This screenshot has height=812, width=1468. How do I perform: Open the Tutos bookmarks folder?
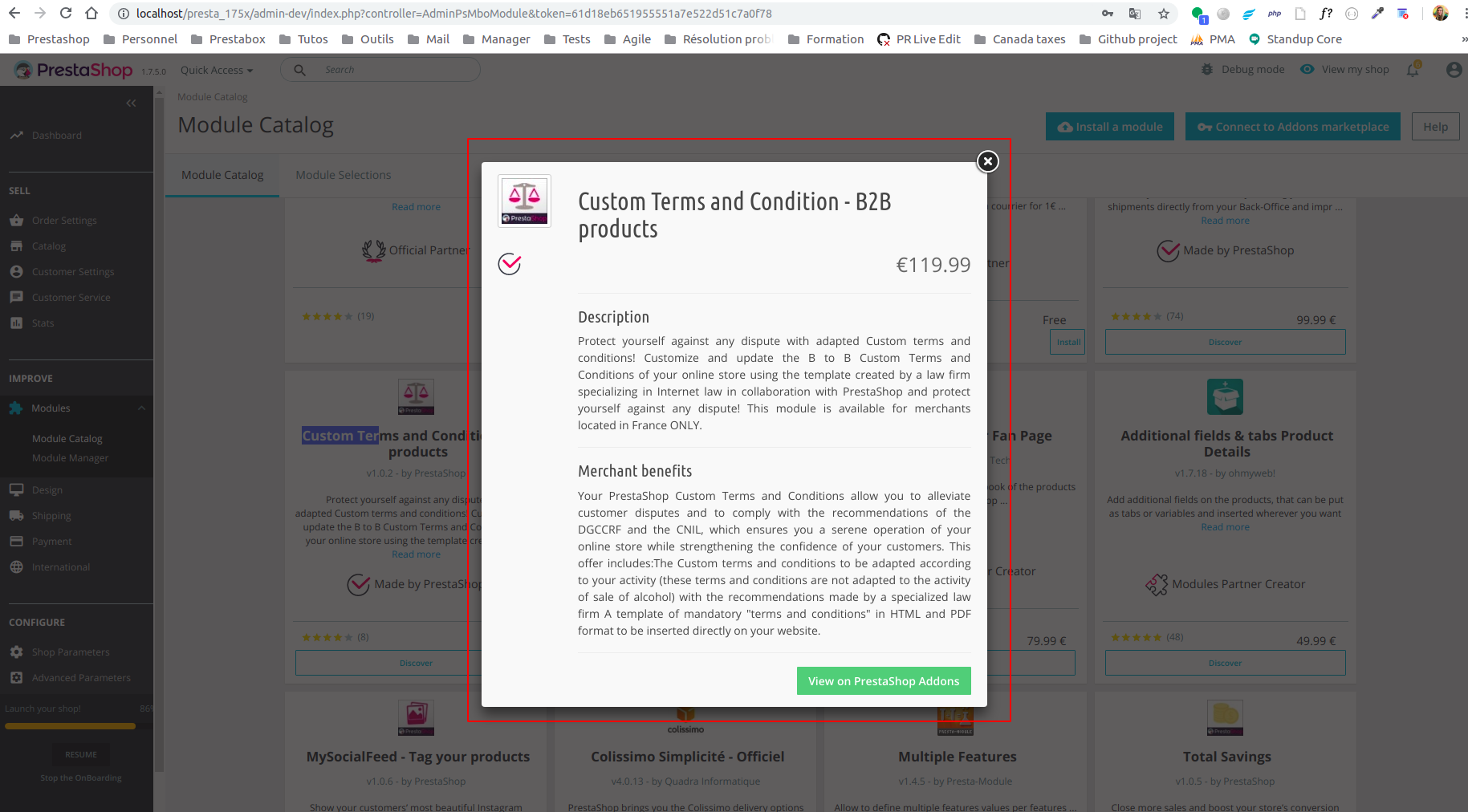point(303,39)
